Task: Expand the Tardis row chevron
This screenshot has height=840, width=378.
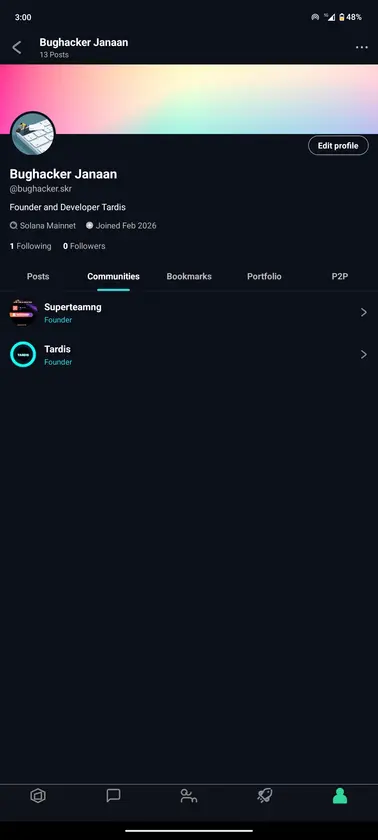Action: pyautogui.click(x=364, y=355)
